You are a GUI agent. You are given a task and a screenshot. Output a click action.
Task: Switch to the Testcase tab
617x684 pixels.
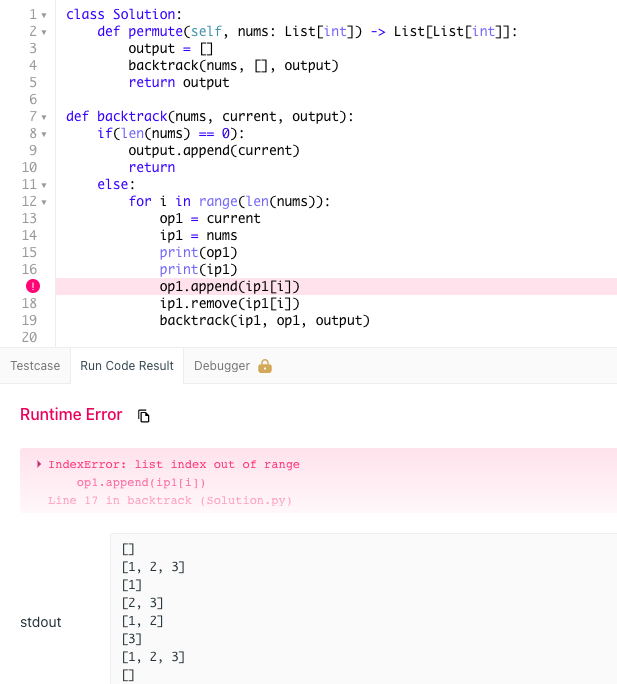pyautogui.click(x=35, y=366)
